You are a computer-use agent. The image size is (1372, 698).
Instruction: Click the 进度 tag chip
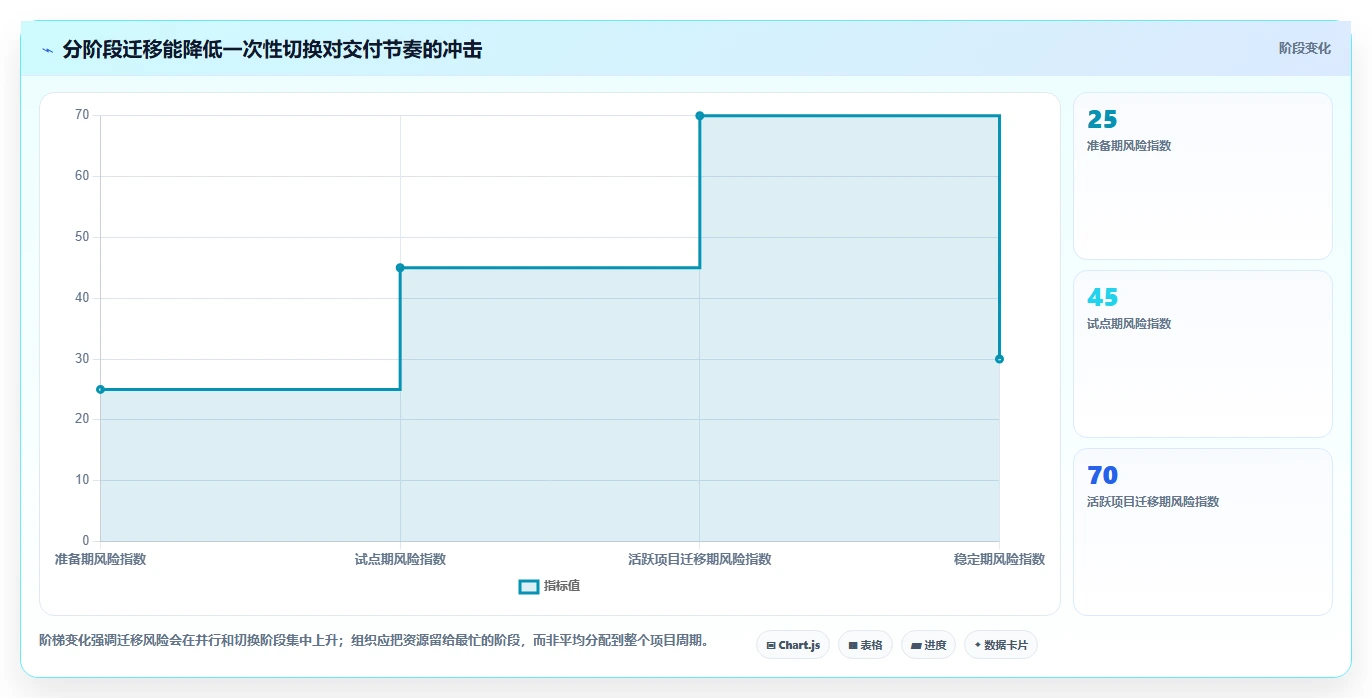tap(928, 645)
